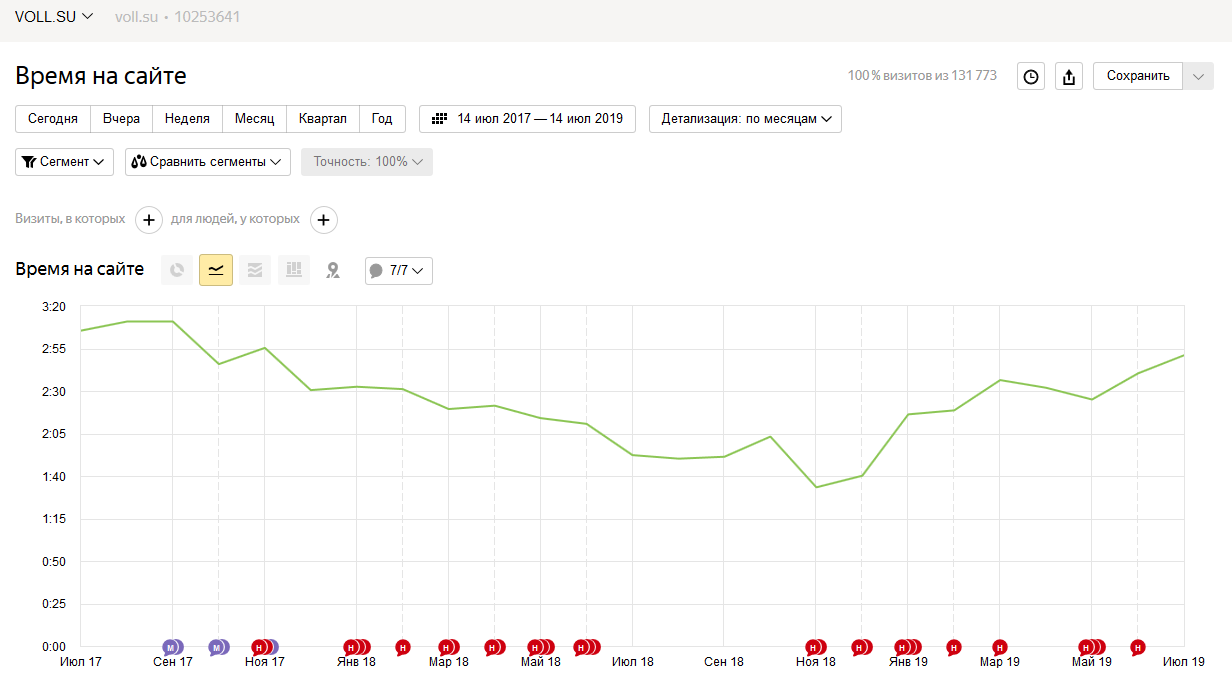Click purple M annotation at Сен 17
The height and width of the screenshot is (688, 1232).
click(x=170, y=648)
